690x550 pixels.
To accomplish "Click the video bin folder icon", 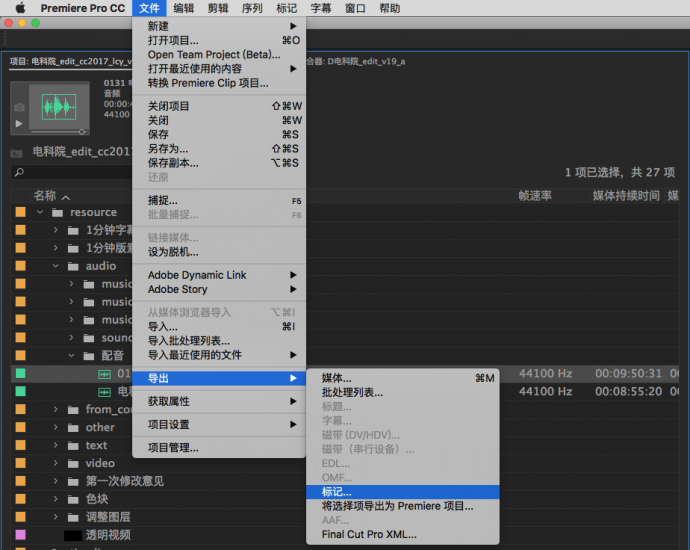I will pos(73,464).
